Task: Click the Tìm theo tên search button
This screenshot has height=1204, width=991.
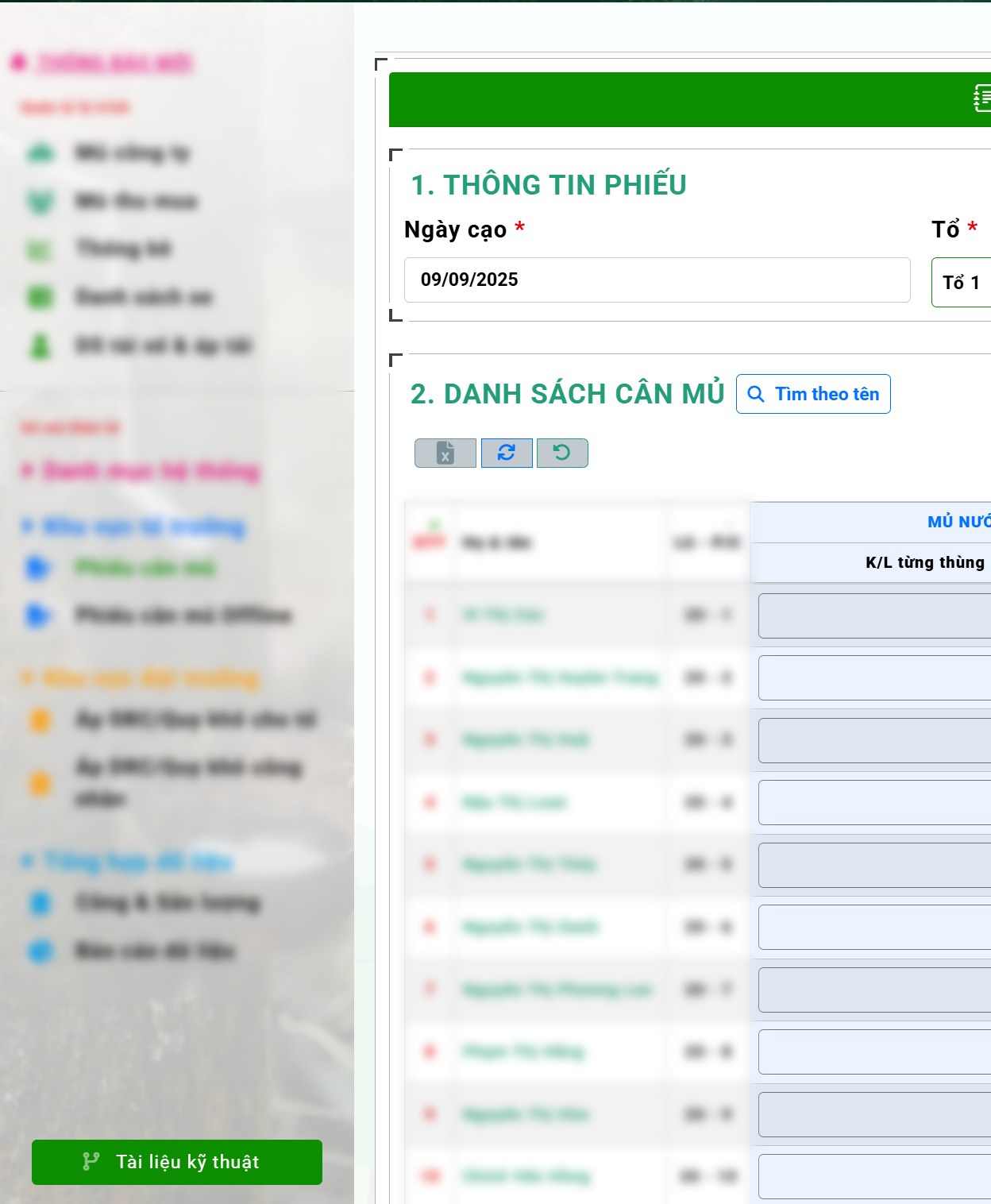Action: click(x=813, y=395)
